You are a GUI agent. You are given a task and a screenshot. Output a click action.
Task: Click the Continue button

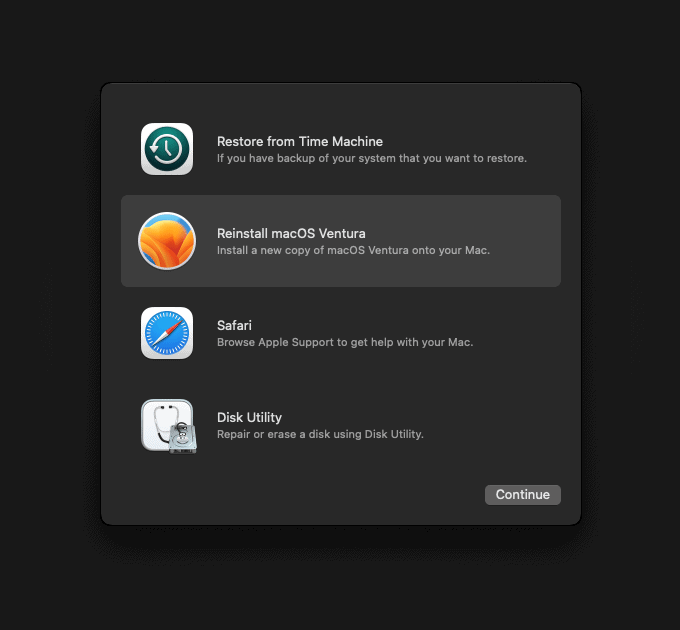click(x=523, y=495)
